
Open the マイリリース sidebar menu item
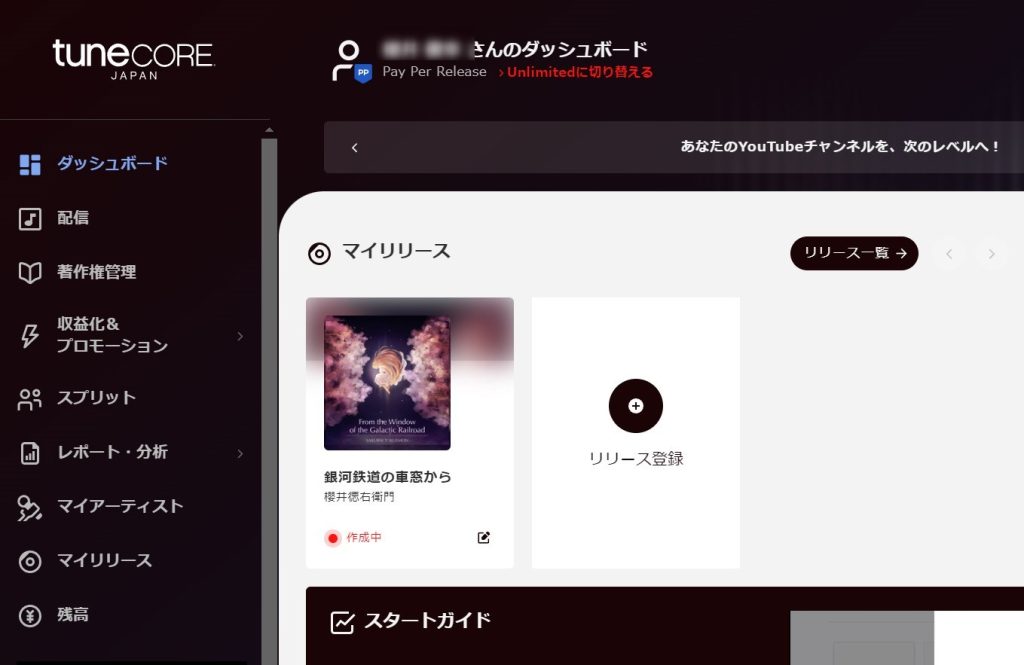click(104, 560)
